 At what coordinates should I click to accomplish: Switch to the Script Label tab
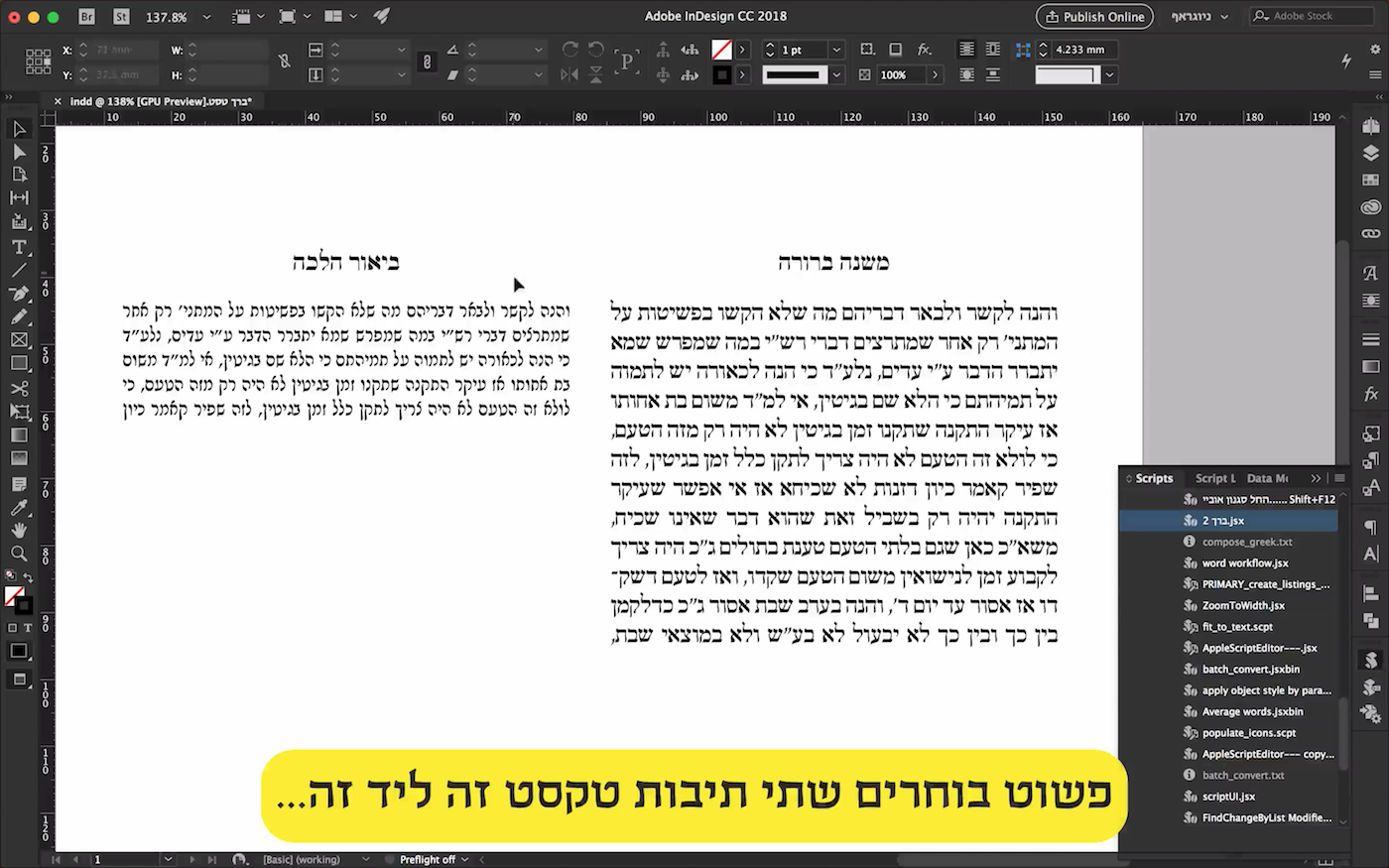1214,478
